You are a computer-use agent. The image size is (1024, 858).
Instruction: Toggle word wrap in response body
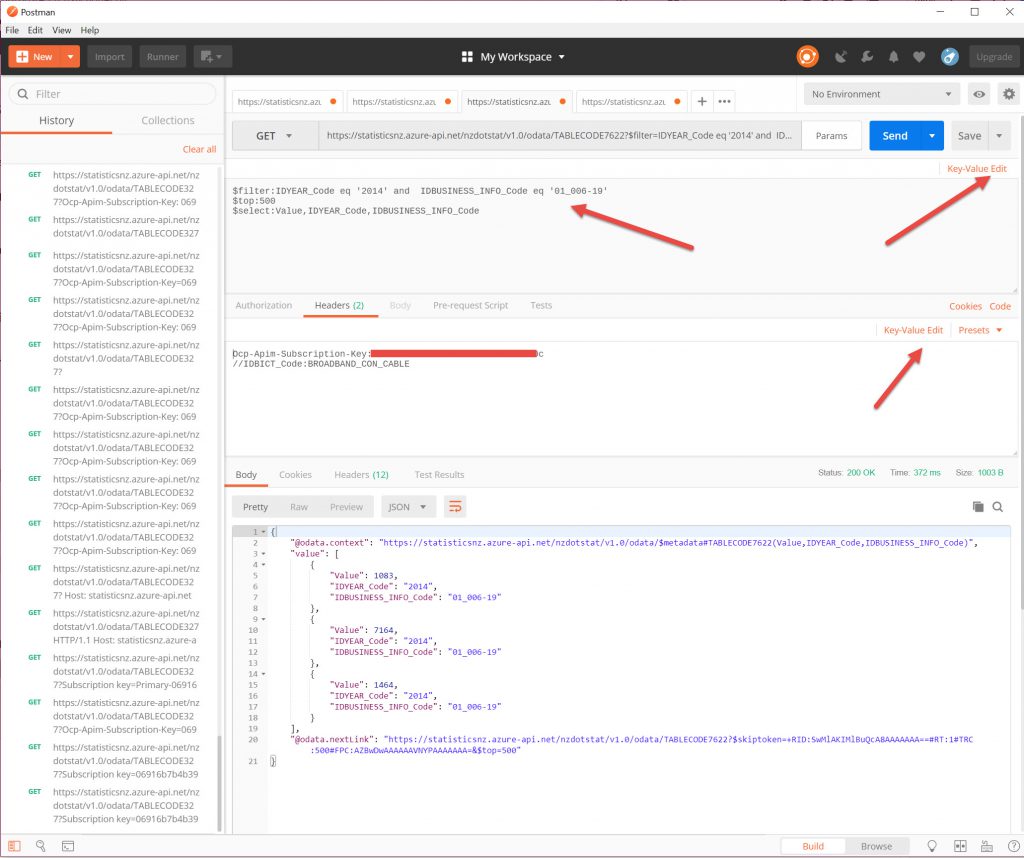coord(455,507)
